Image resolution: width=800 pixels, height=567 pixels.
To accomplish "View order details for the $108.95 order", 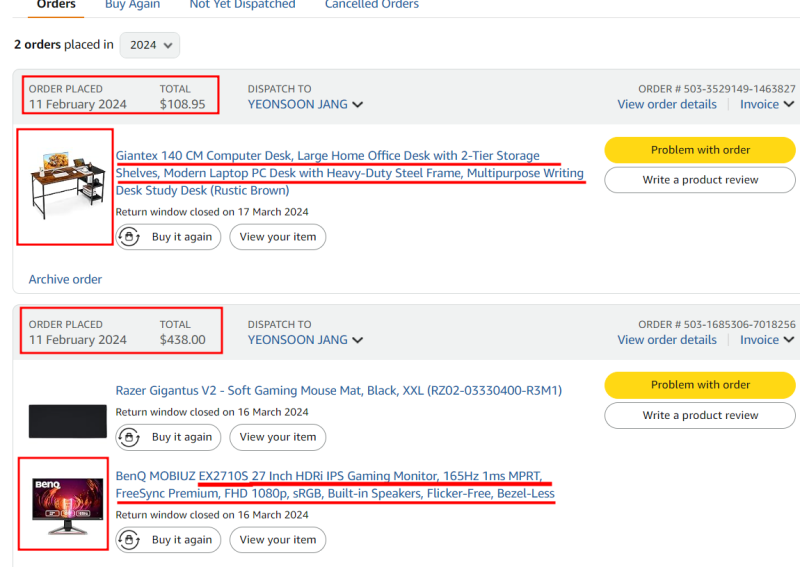I will [667, 105].
